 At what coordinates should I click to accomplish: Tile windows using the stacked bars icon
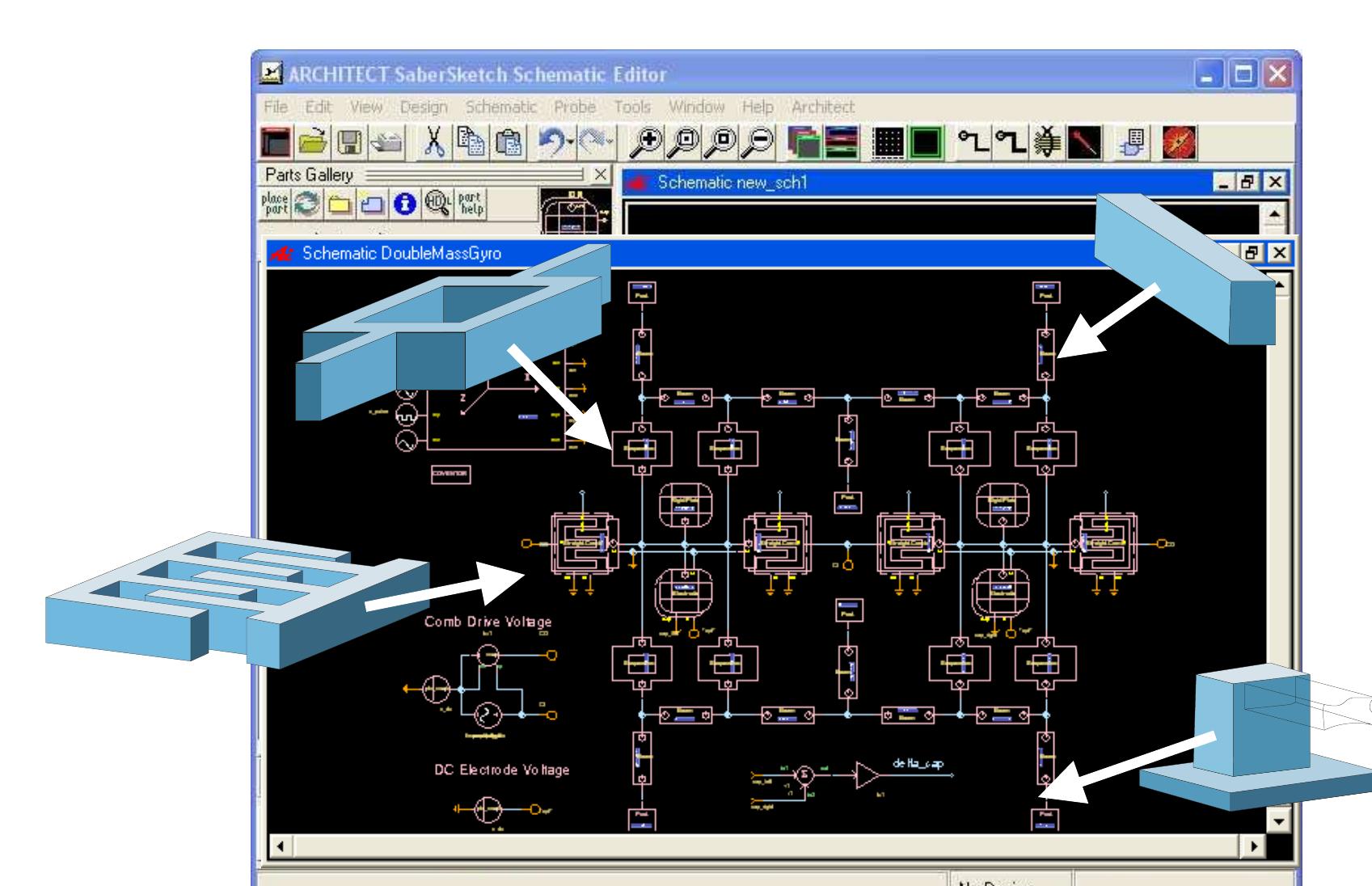[x=842, y=143]
